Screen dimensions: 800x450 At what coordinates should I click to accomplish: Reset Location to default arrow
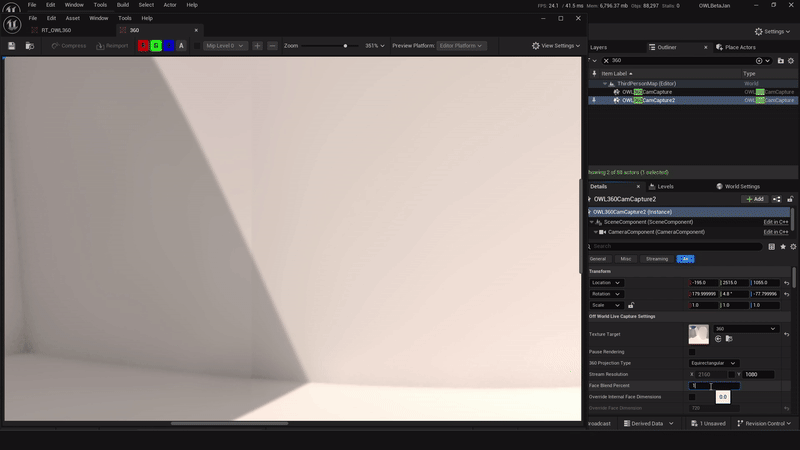click(787, 283)
